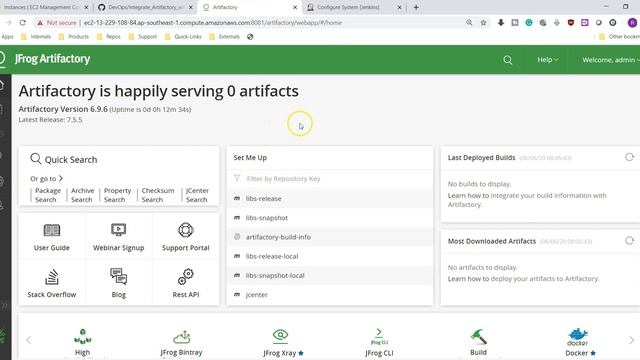Reload the page

click(x=22, y=23)
